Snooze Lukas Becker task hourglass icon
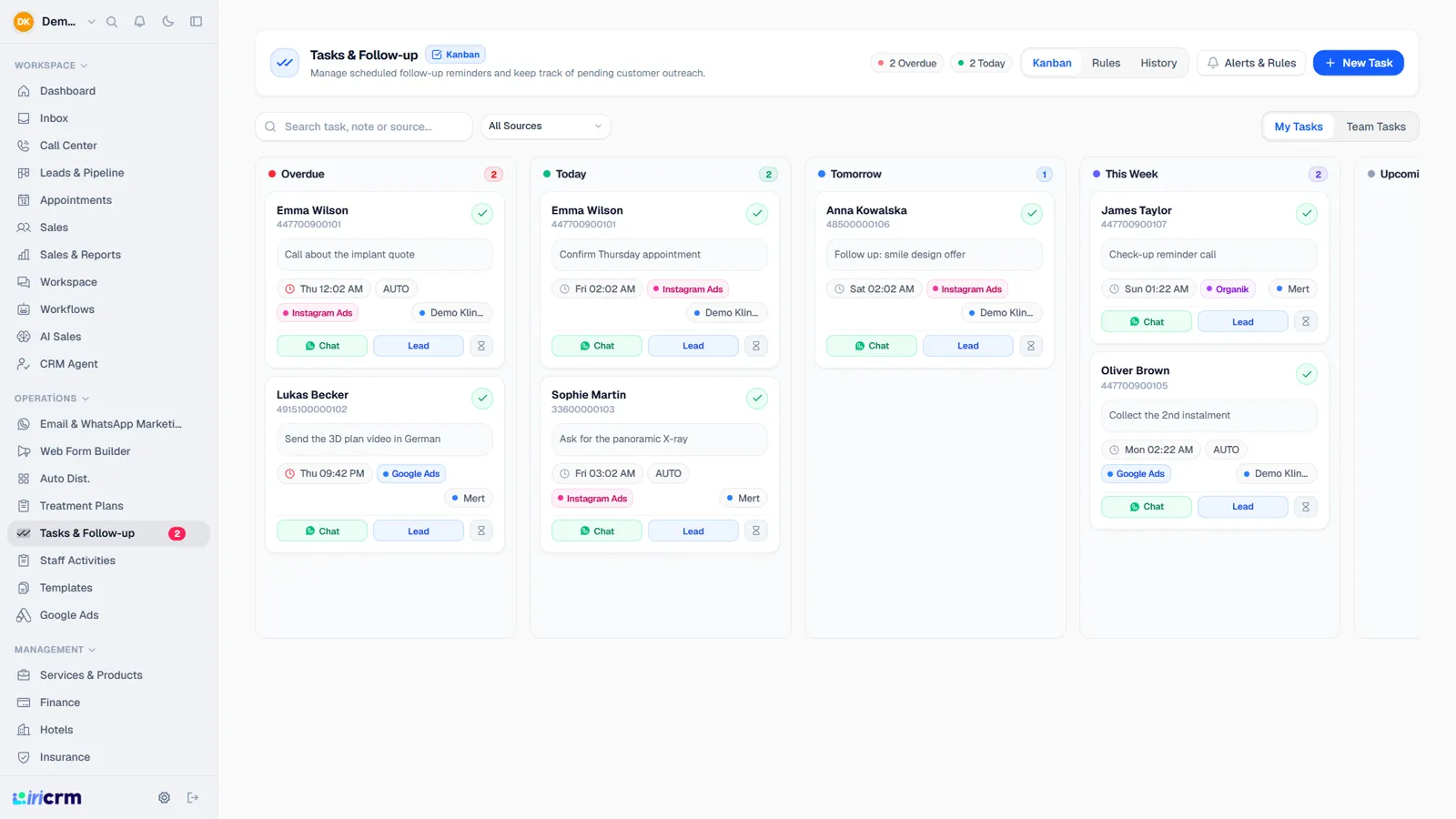The height and width of the screenshot is (819, 1456). click(x=481, y=531)
